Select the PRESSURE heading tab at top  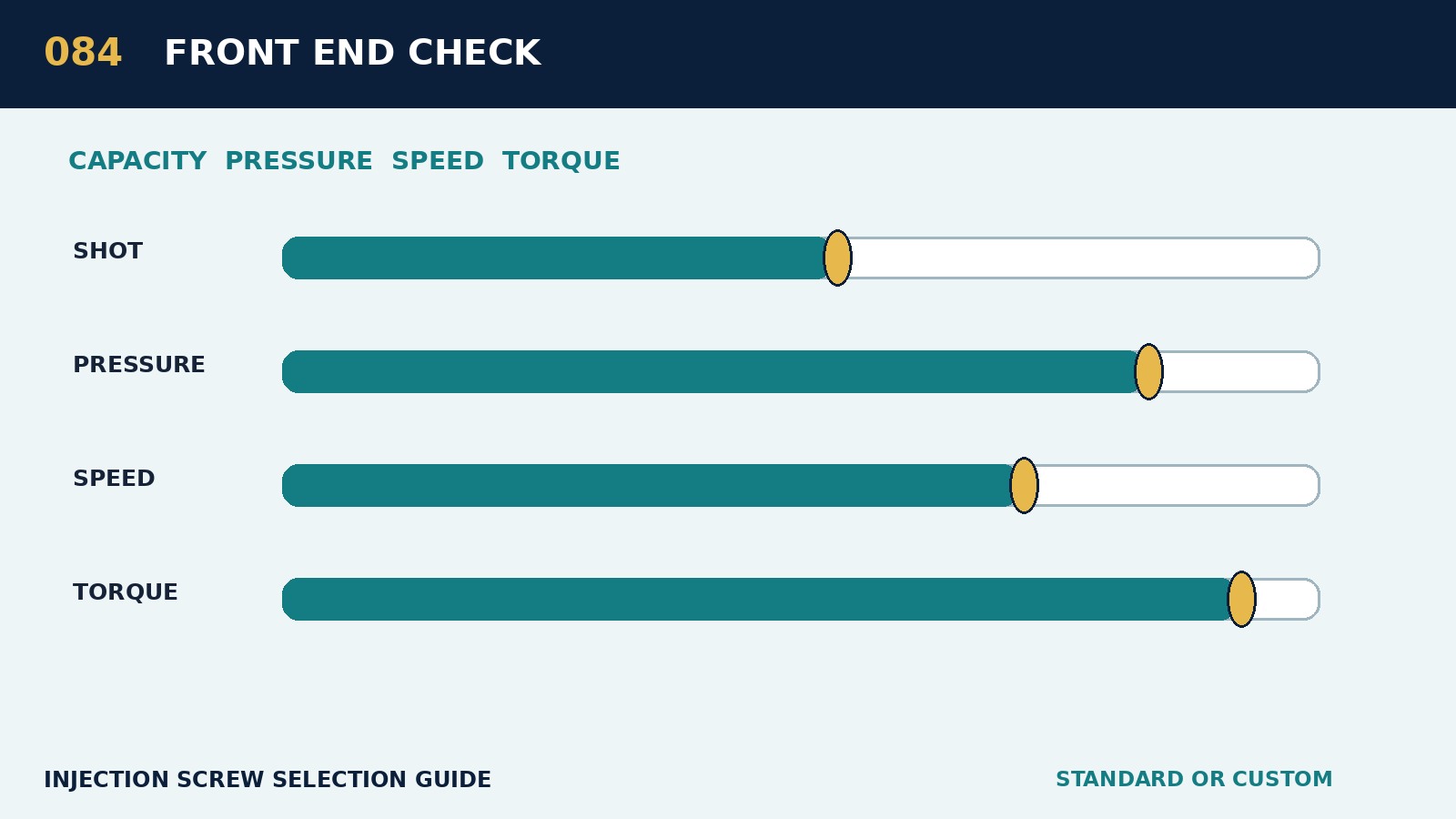[x=298, y=161]
